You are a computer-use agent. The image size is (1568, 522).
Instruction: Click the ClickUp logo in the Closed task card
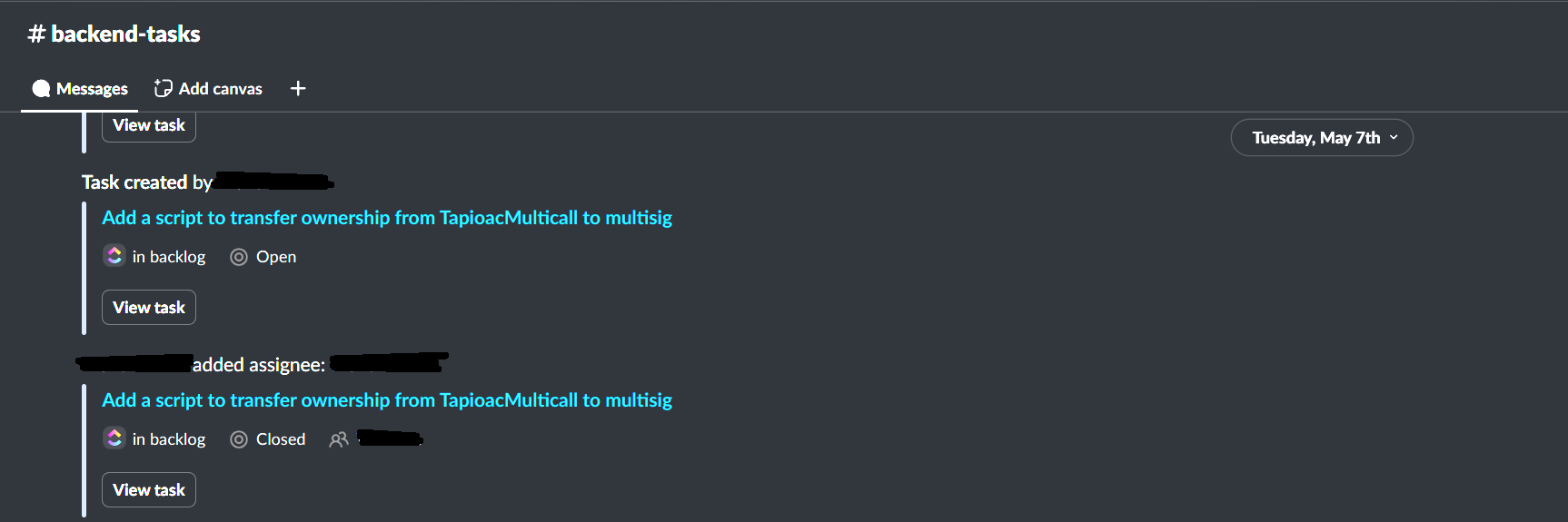point(114,438)
